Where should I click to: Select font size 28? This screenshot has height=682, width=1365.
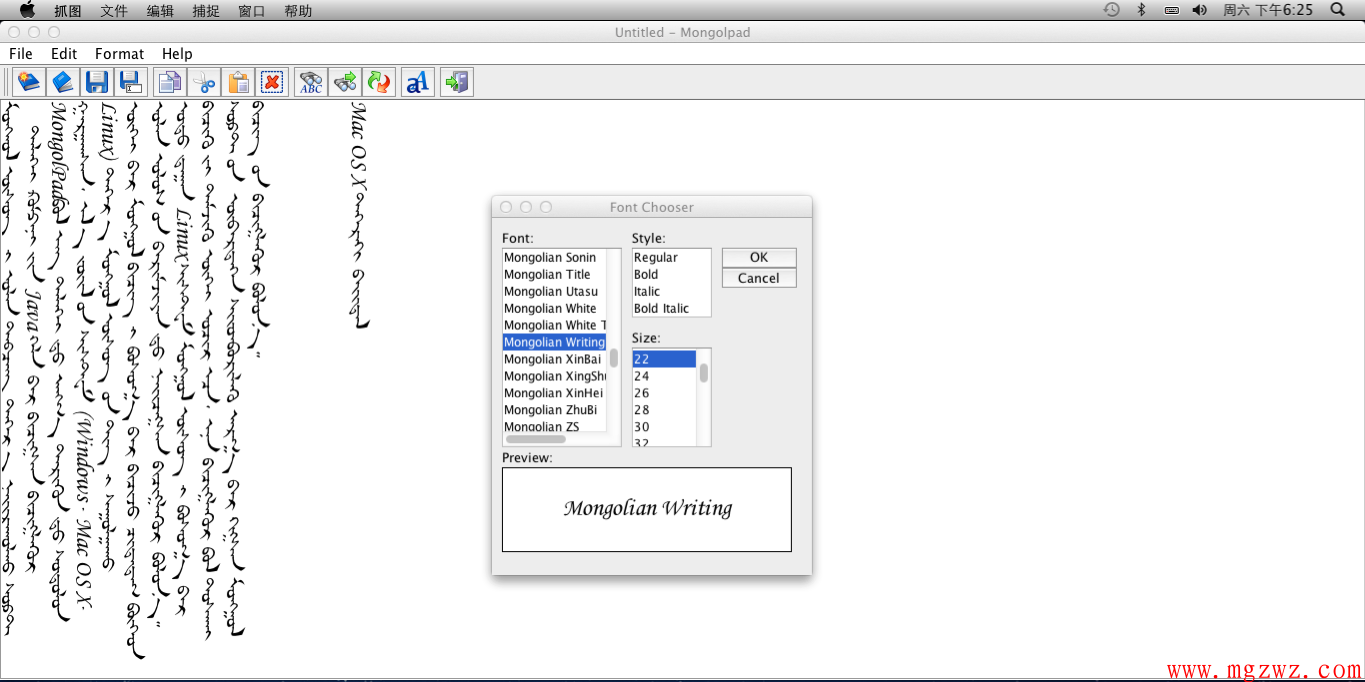tap(664, 410)
